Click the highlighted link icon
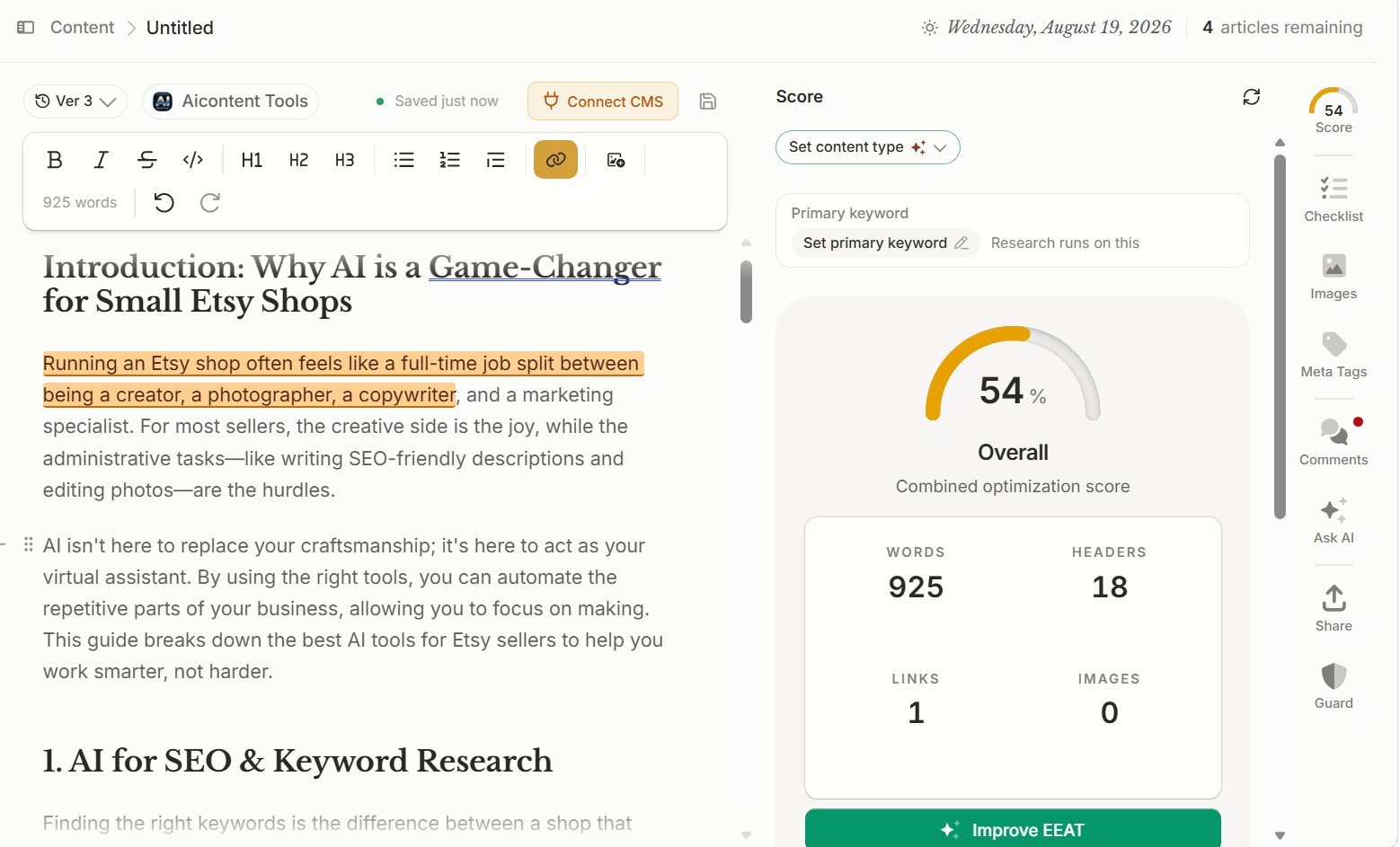The image size is (1400, 847). pos(555,160)
